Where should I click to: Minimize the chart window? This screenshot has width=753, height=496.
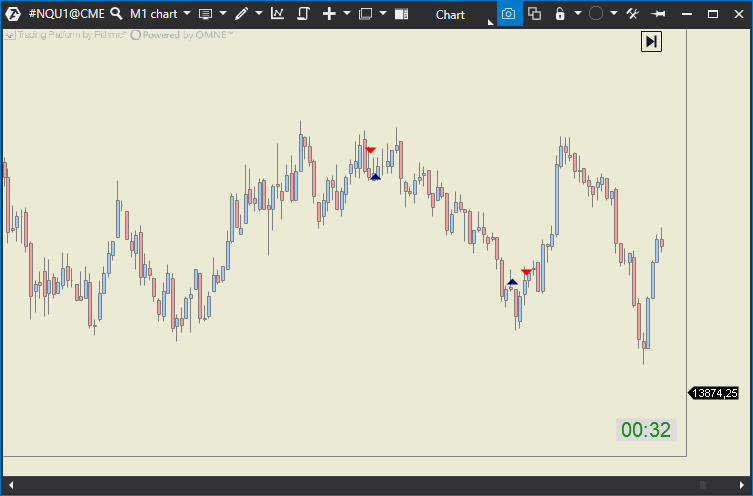(x=687, y=14)
